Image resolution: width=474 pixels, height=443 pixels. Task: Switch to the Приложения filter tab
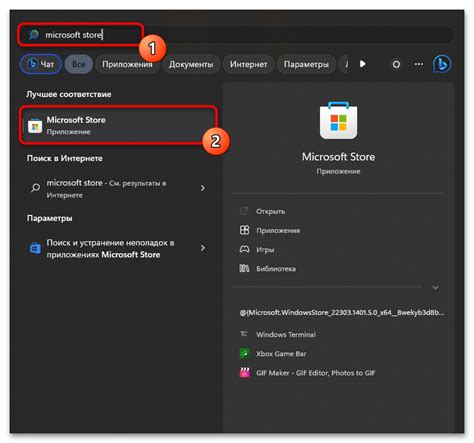point(127,64)
